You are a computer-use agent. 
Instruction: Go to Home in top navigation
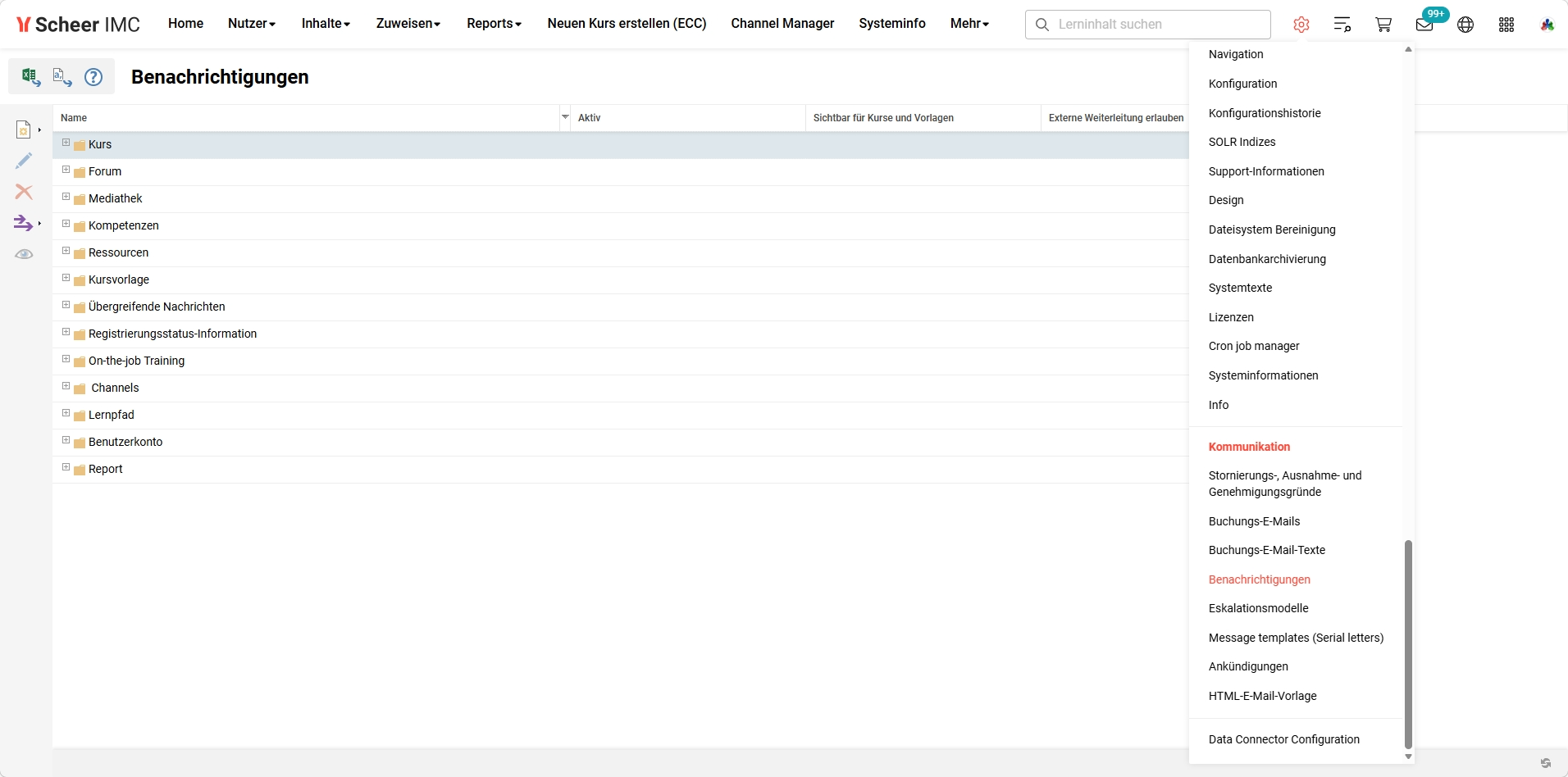click(x=185, y=24)
